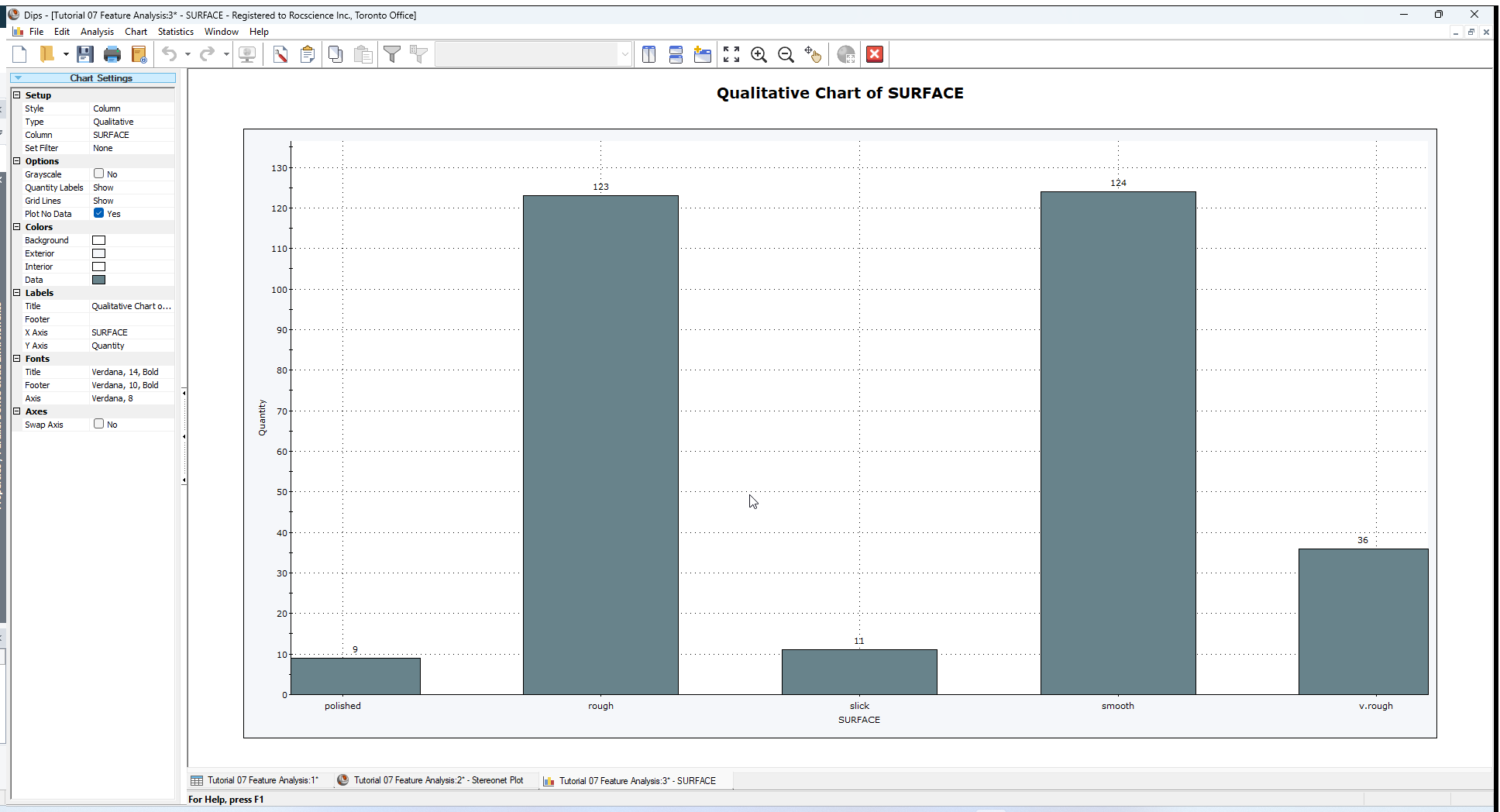
Task: Select the Zoom Out tool
Action: 786,54
